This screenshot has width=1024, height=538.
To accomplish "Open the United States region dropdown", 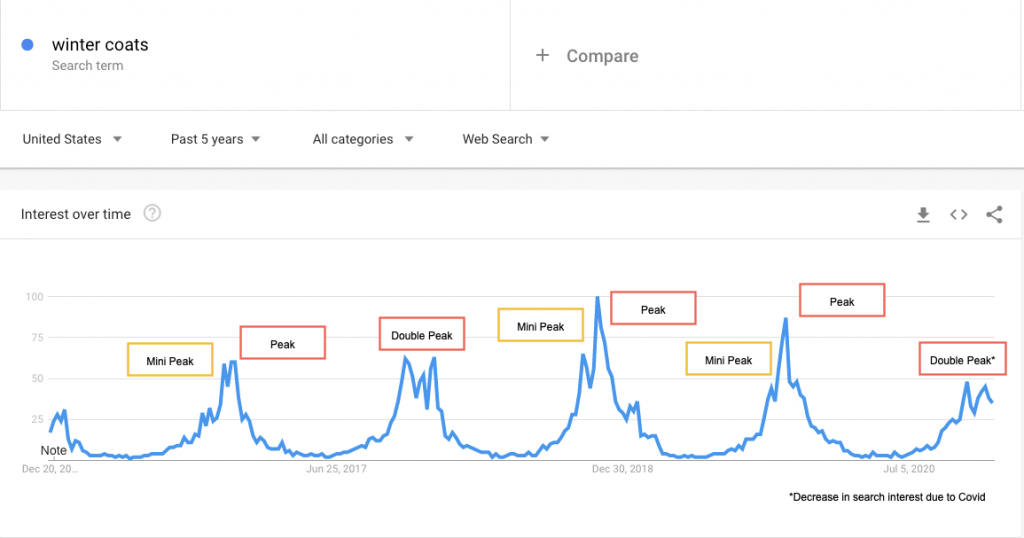I will tap(72, 139).
